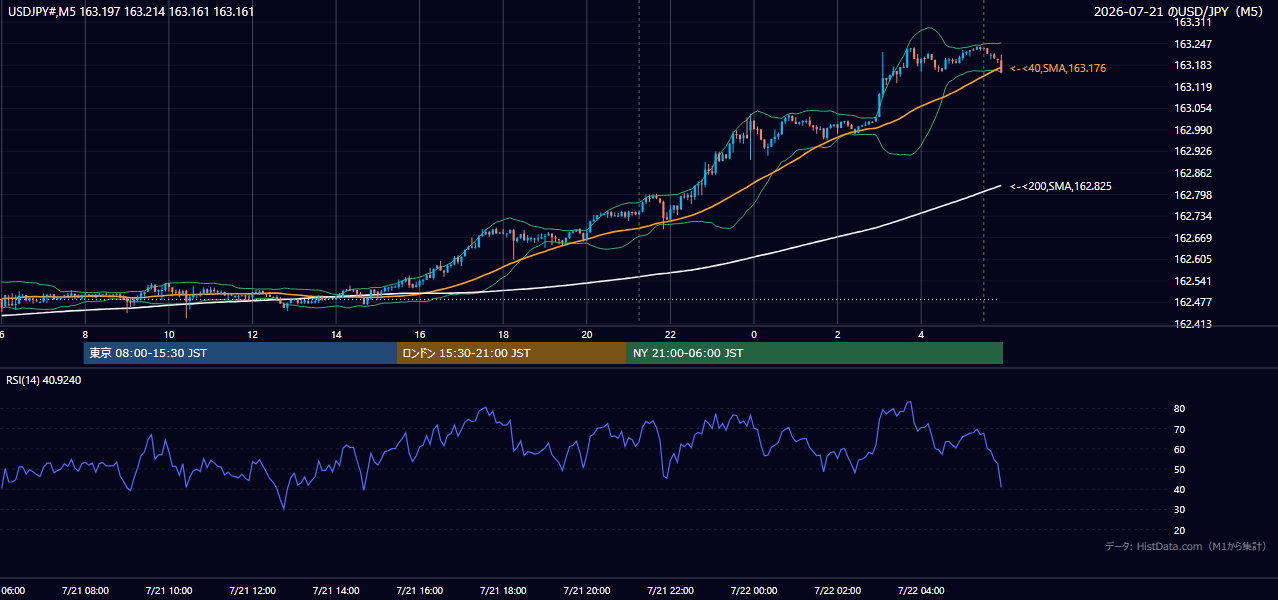Click RSI scale value 80

coord(1179,409)
